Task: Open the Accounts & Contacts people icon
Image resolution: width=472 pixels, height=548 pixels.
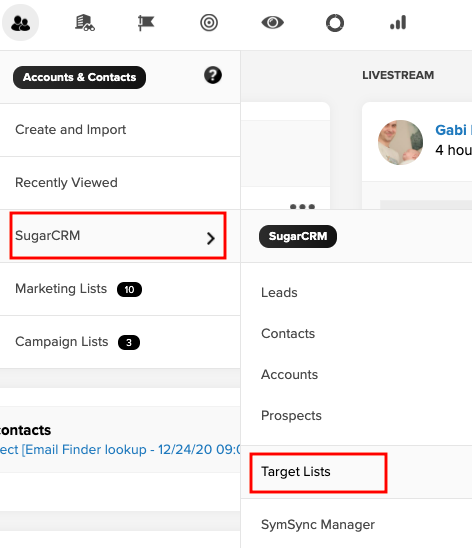Action: [x=20, y=23]
